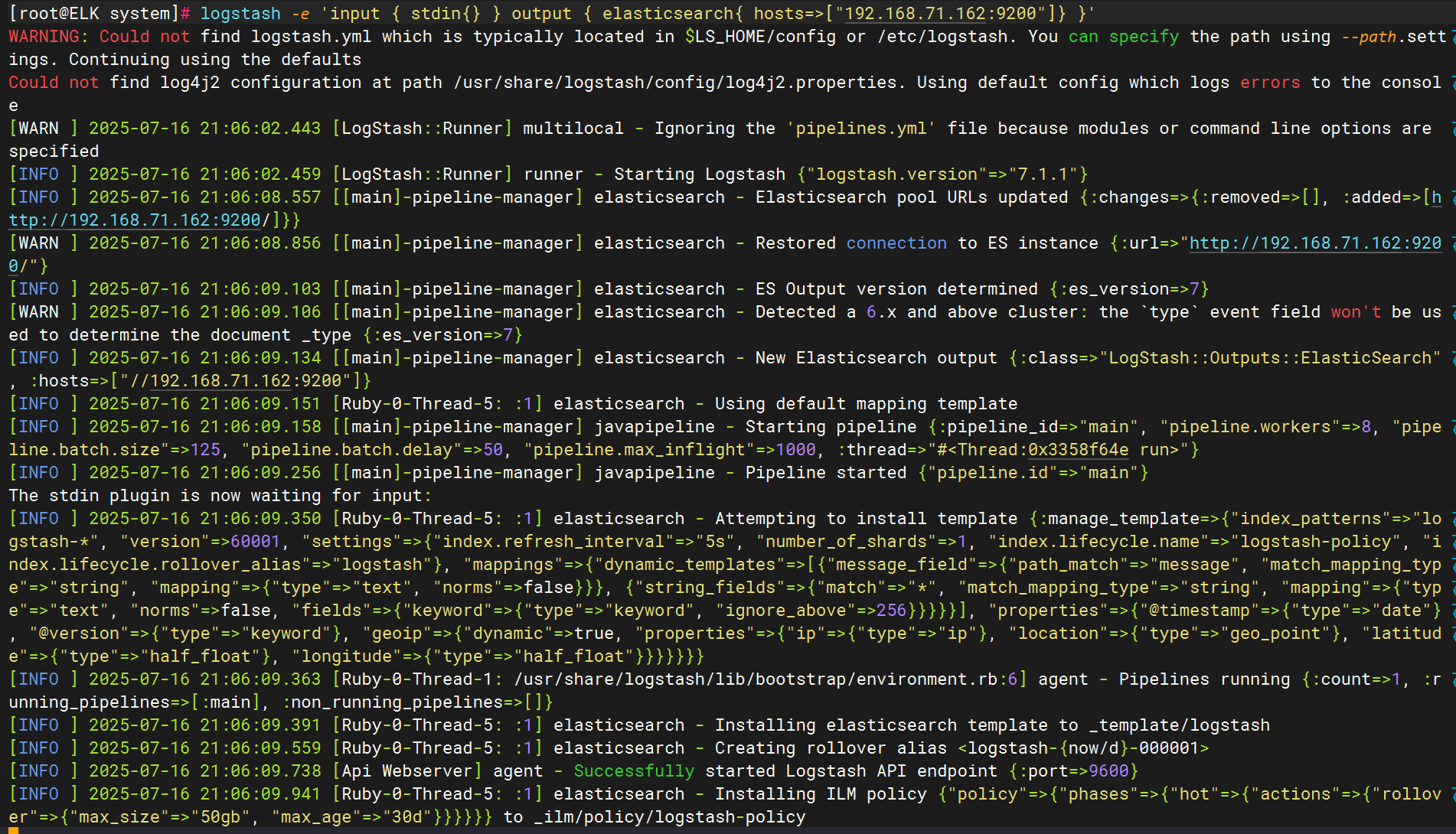Click the green word 'specify'
Viewport: 1456px width, 834px height.
click(1144, 37)
